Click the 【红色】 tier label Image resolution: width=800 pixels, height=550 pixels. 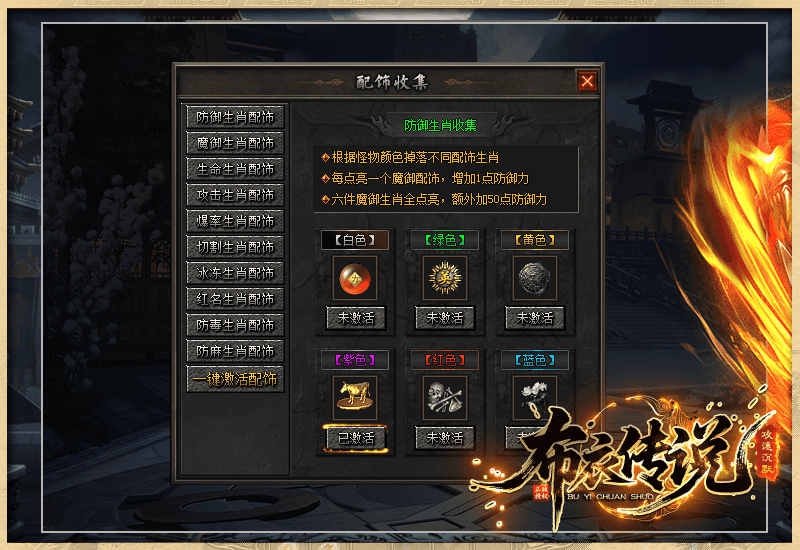click(444, 360)
